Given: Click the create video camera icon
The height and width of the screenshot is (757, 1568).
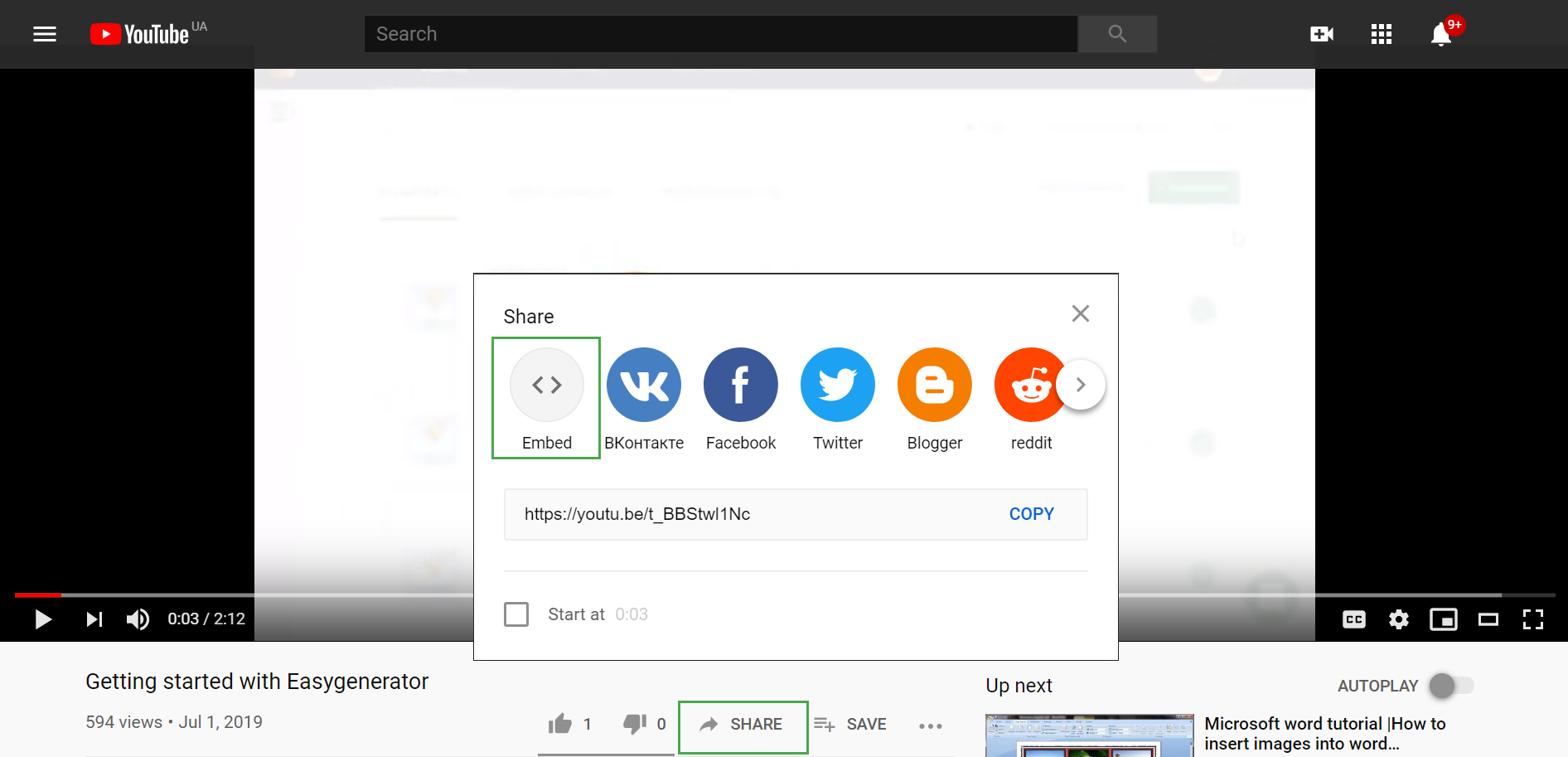Looking at the screenshot, I should pyautogui.click(x=1321, y=35).
